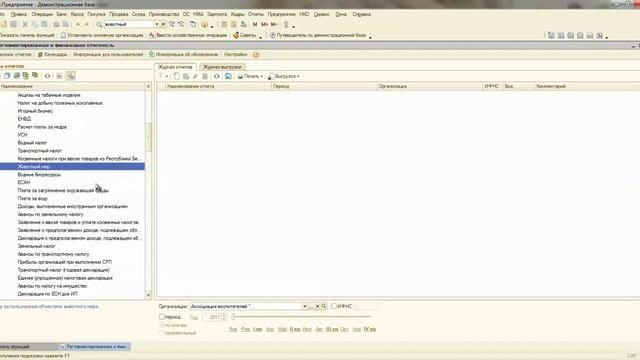The height and width of the screenshot is (360, 640).
Task: Click the ellipsis select button in organization field
Action: [x=311, y=307]
